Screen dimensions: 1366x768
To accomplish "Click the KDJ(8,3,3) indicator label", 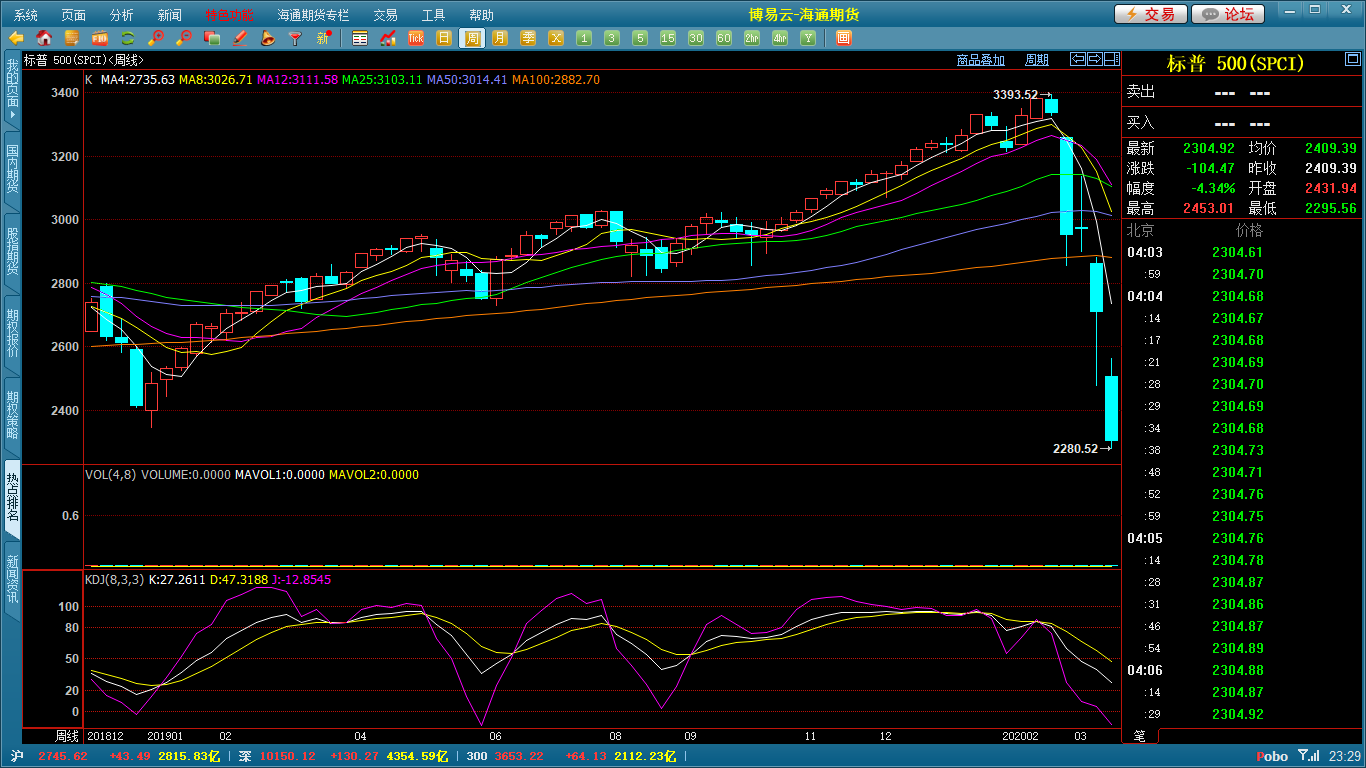I will [x=115, y=579].
